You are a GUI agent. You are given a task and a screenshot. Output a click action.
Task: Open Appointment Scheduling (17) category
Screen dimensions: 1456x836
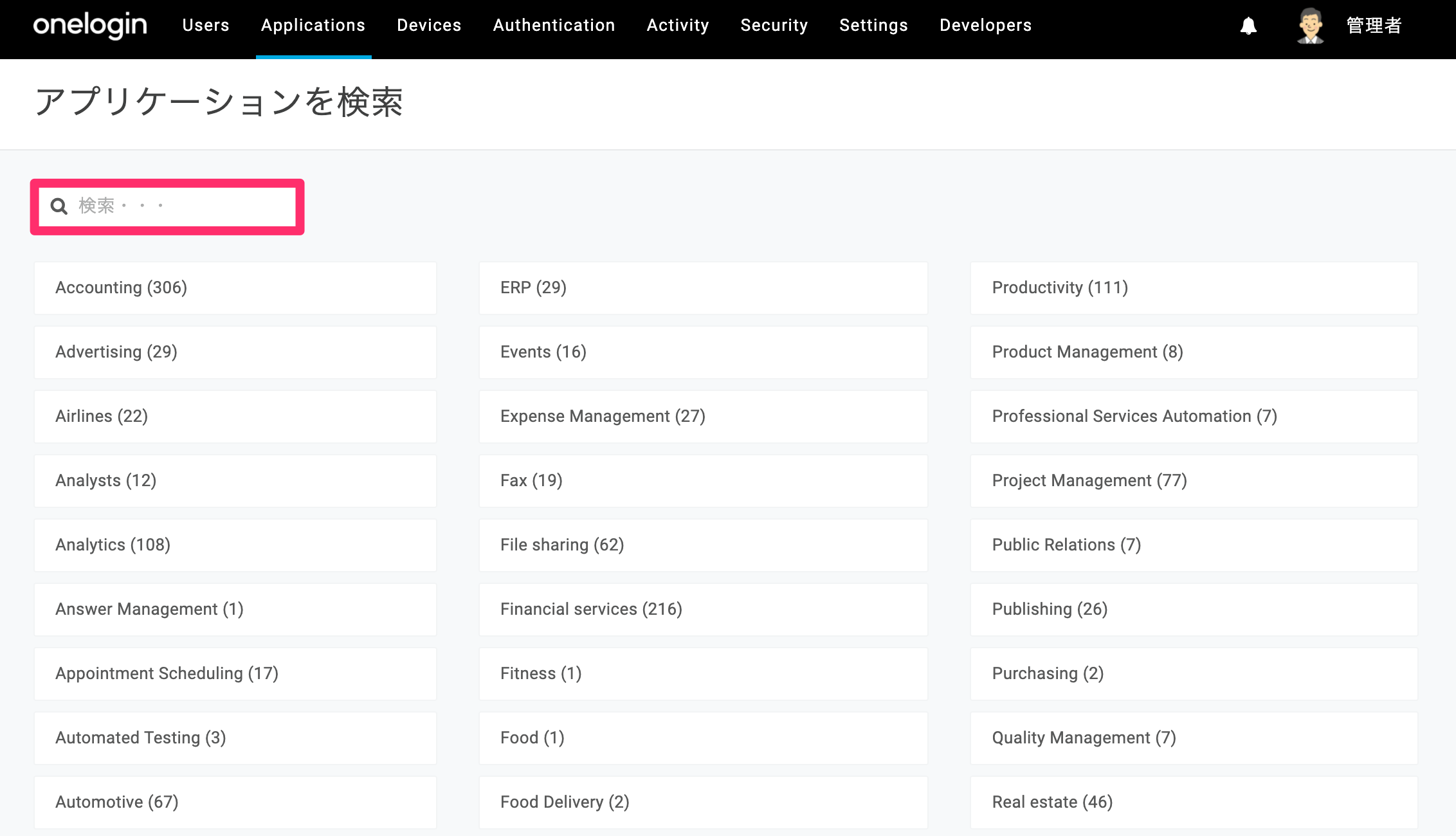[235, 673]
